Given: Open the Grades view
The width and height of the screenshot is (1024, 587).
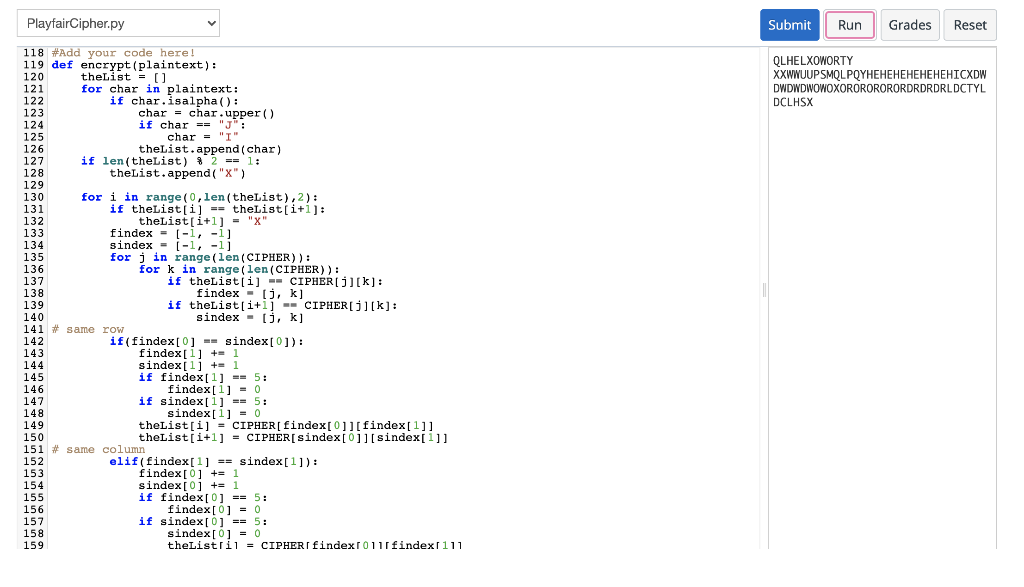Looking at the screenshot, I should [909, 25].
